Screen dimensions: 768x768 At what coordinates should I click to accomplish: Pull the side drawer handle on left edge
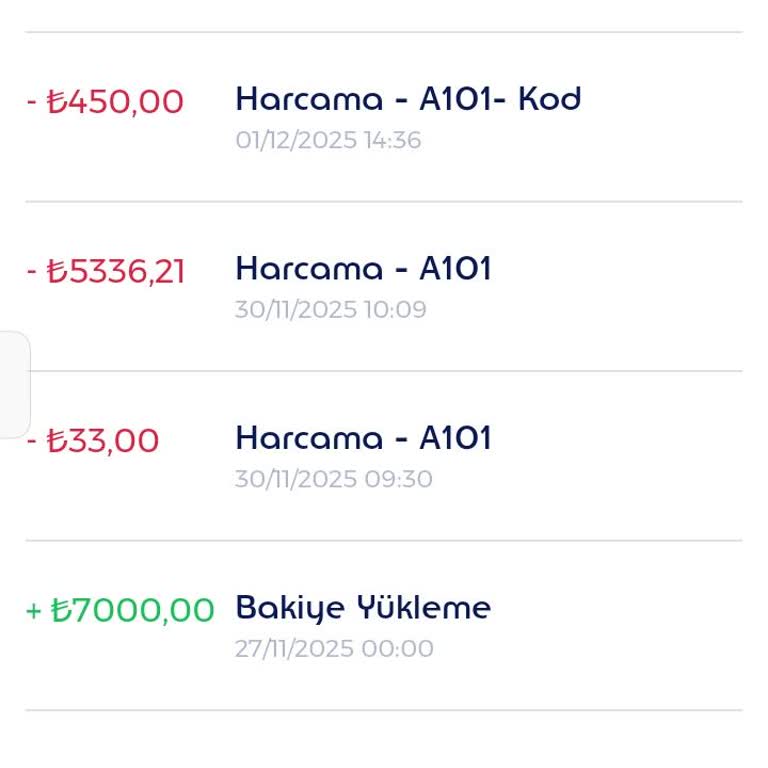pos(14,385)
